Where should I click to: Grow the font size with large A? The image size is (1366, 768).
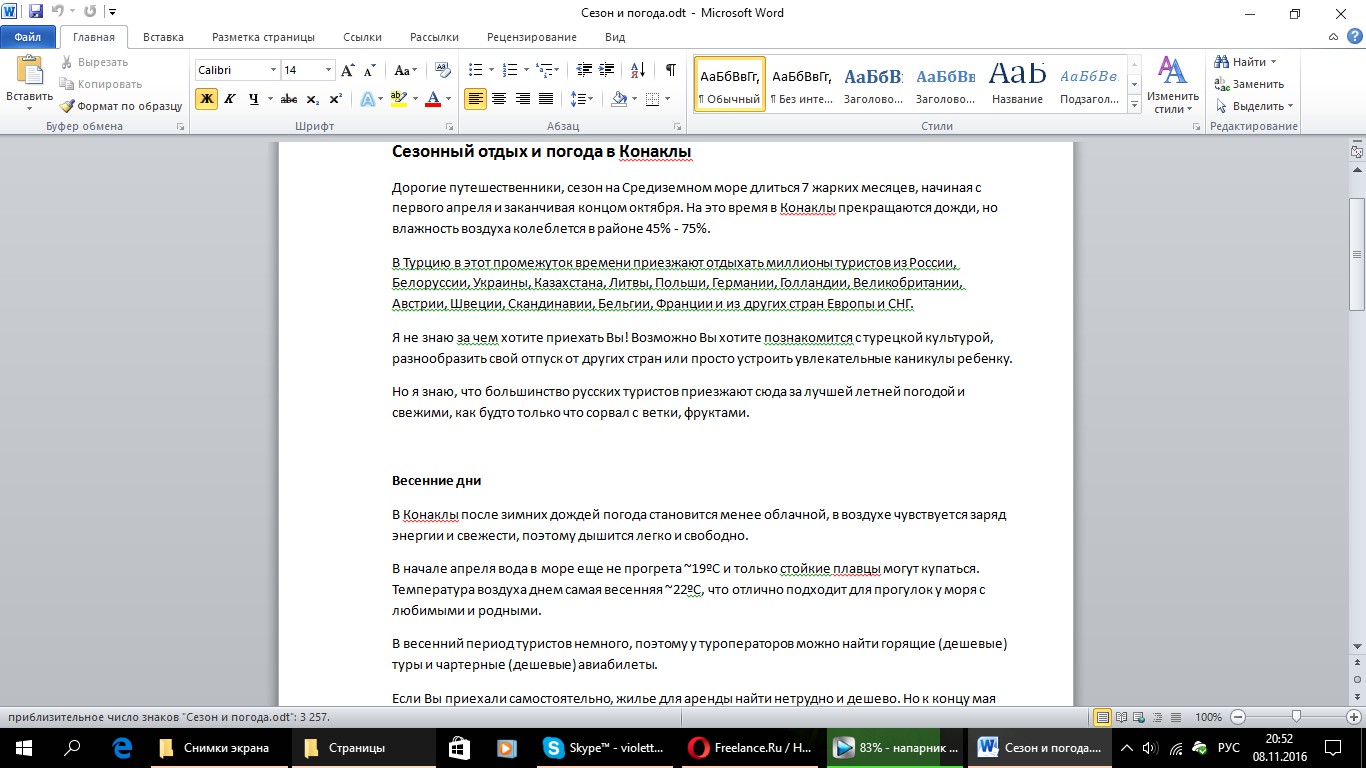point(348,70)
